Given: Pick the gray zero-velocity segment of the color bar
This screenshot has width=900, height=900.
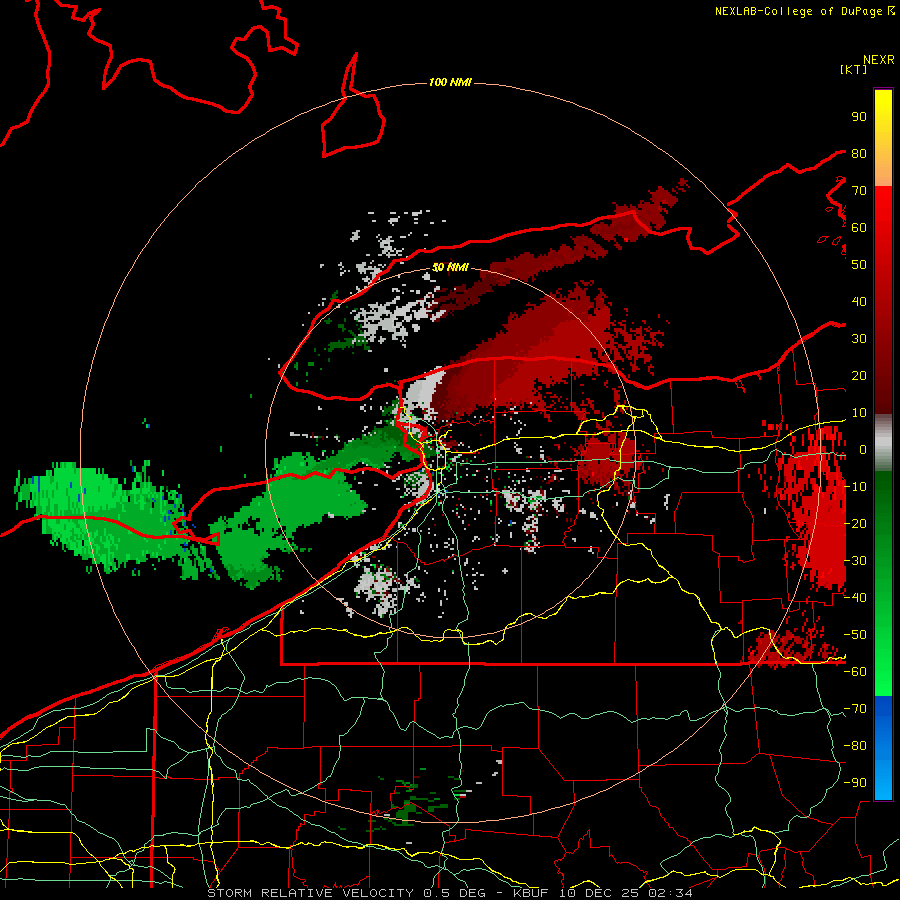Looking at the screenshot, I should click(883, 442).
